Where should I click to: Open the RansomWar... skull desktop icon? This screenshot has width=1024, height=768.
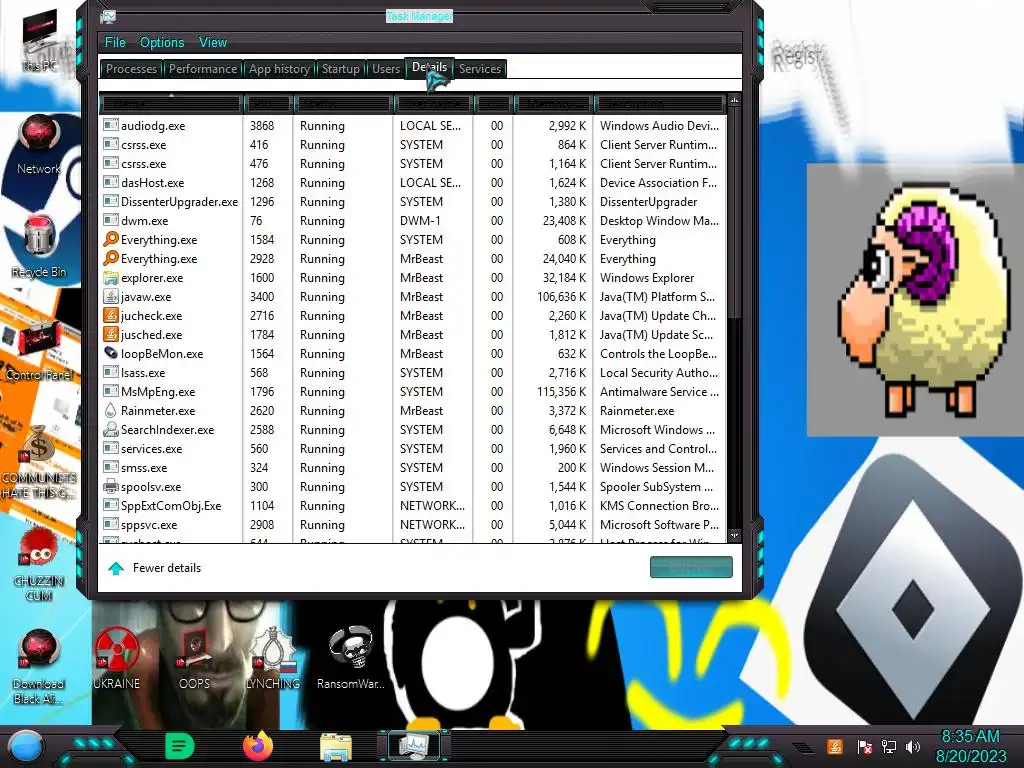351,658
